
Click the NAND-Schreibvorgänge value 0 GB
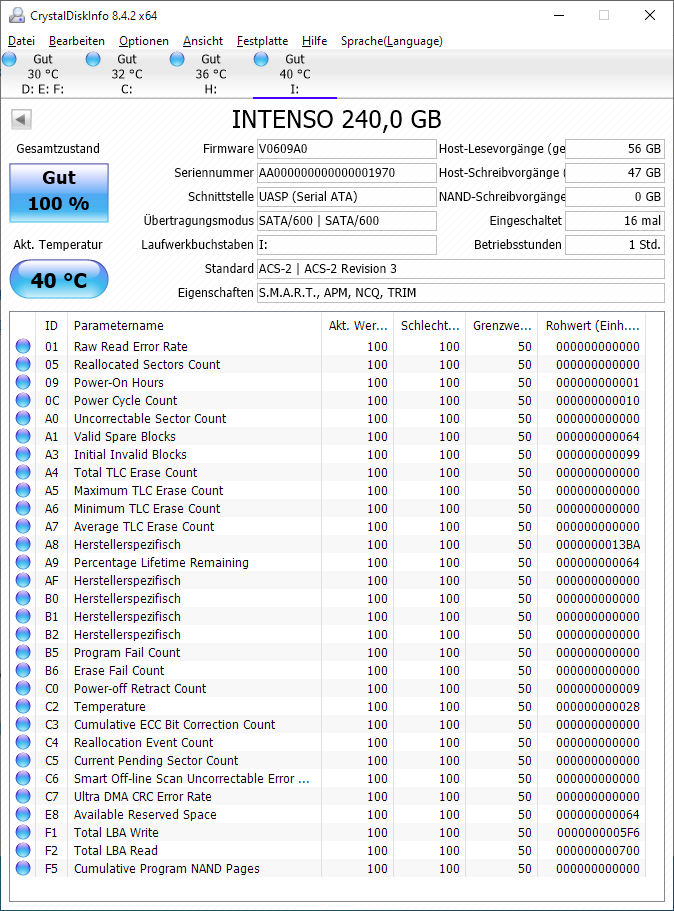pos(615,196)
